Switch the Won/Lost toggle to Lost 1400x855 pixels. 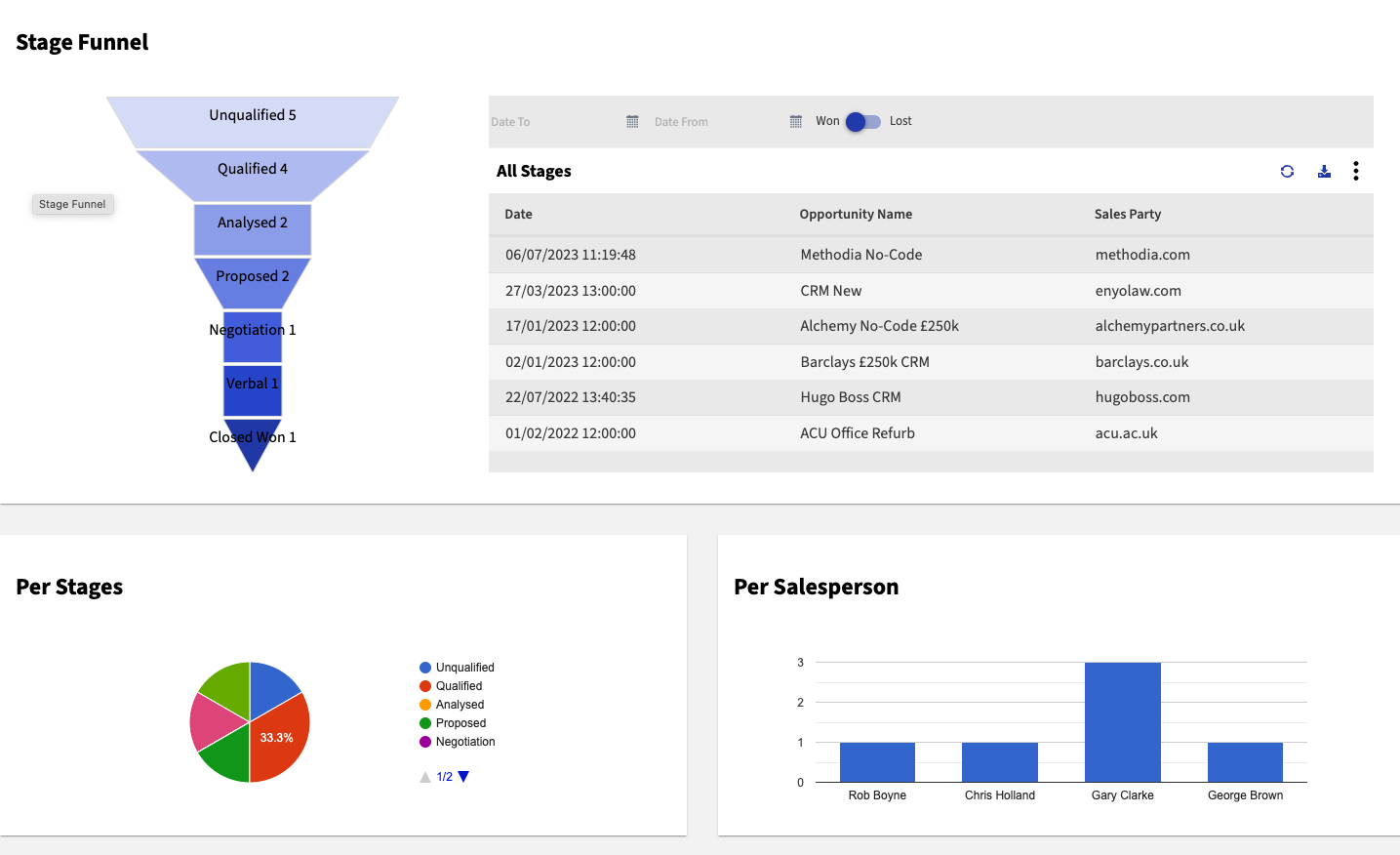pyautogui.click(x=862, y=120)
